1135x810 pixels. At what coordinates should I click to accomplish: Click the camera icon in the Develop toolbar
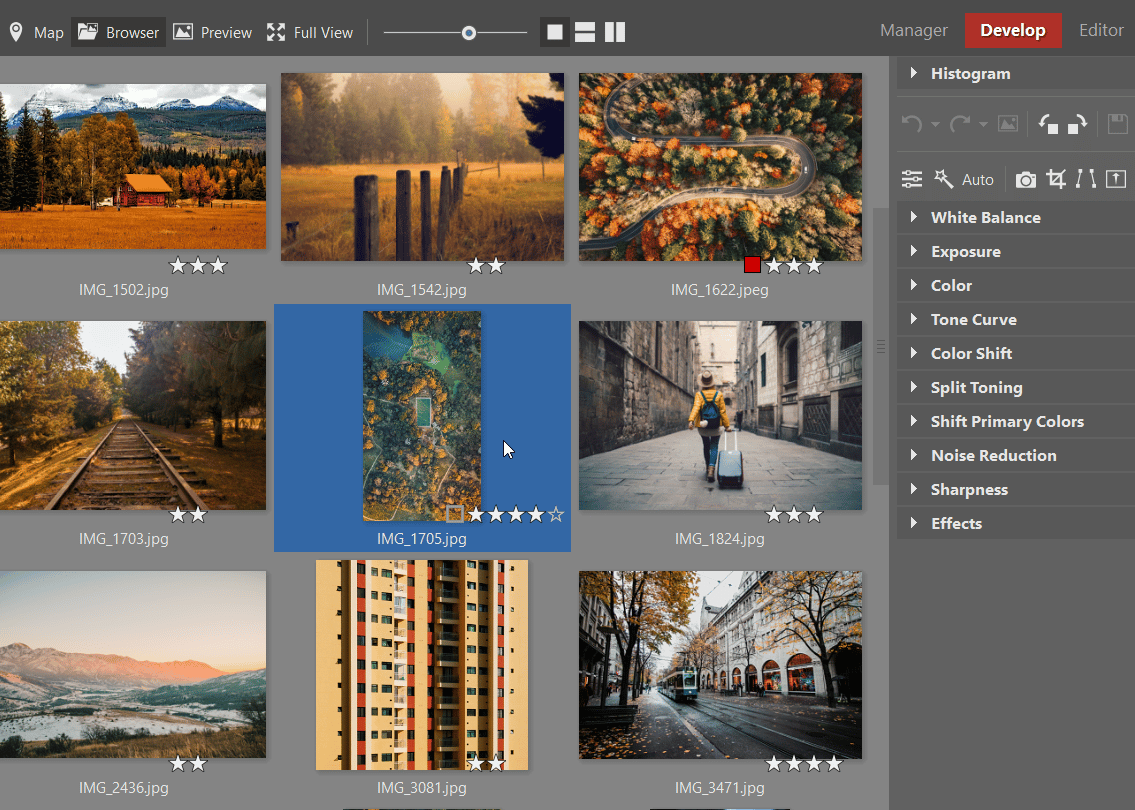1025,178
